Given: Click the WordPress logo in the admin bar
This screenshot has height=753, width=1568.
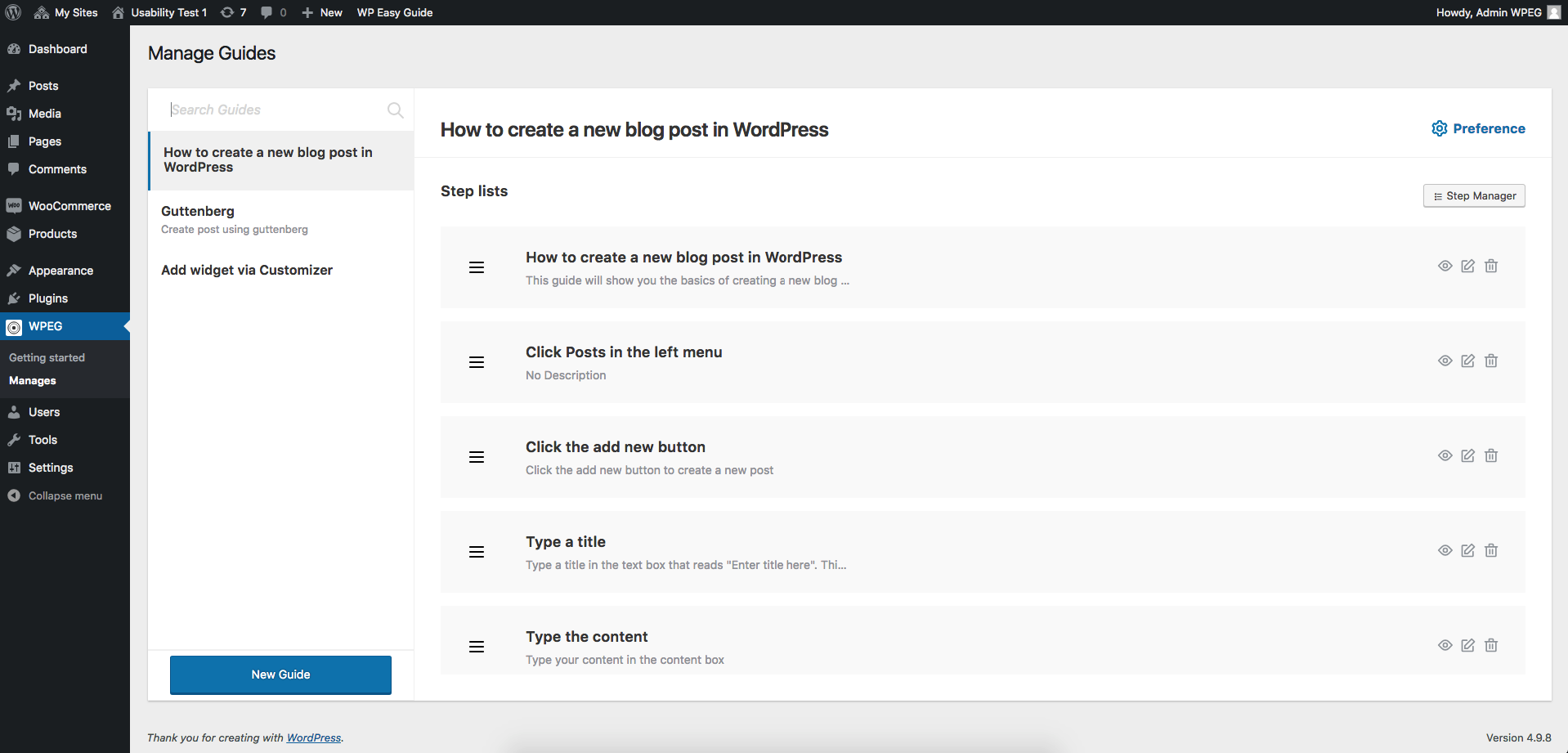Looking at the screenshot, I should [13, 12].
